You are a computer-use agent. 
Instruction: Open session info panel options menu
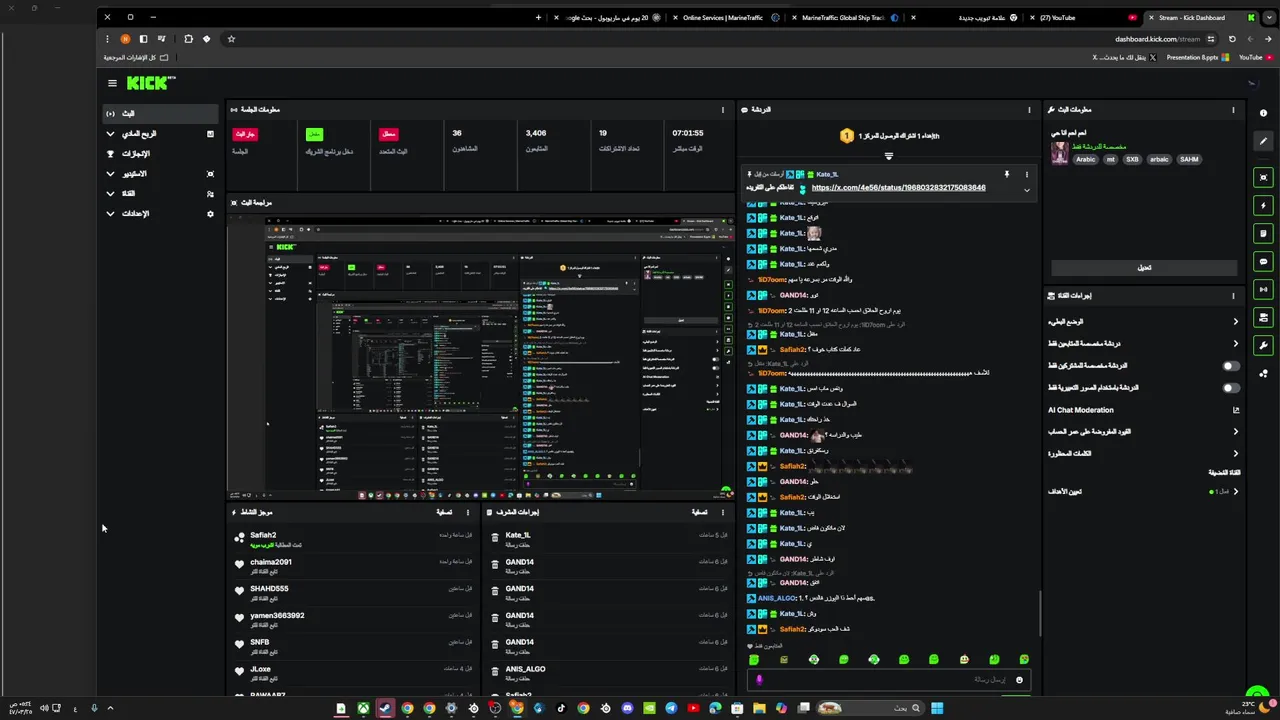point(723,110)
